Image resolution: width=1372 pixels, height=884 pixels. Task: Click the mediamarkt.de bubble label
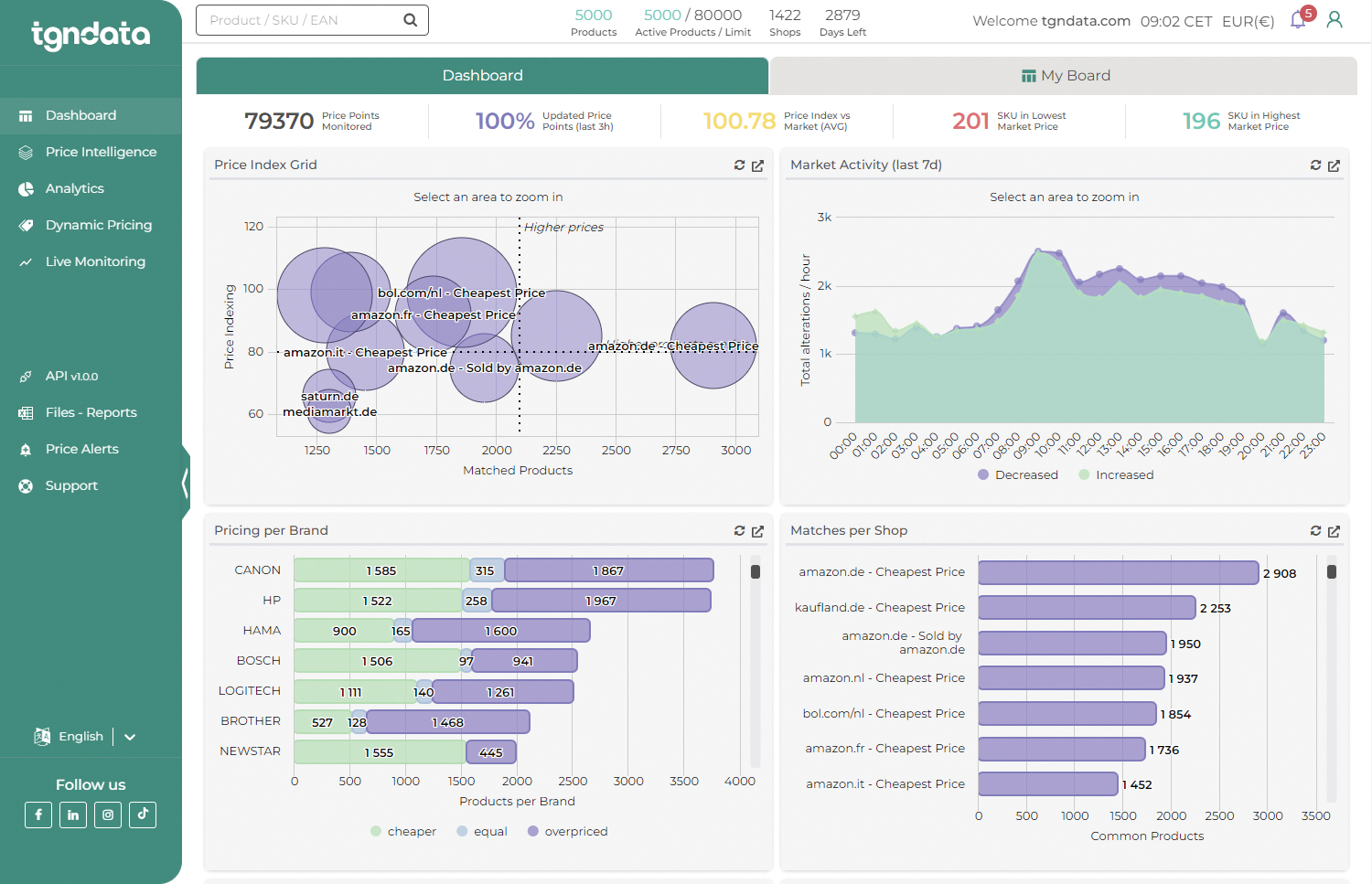point(329,412)
